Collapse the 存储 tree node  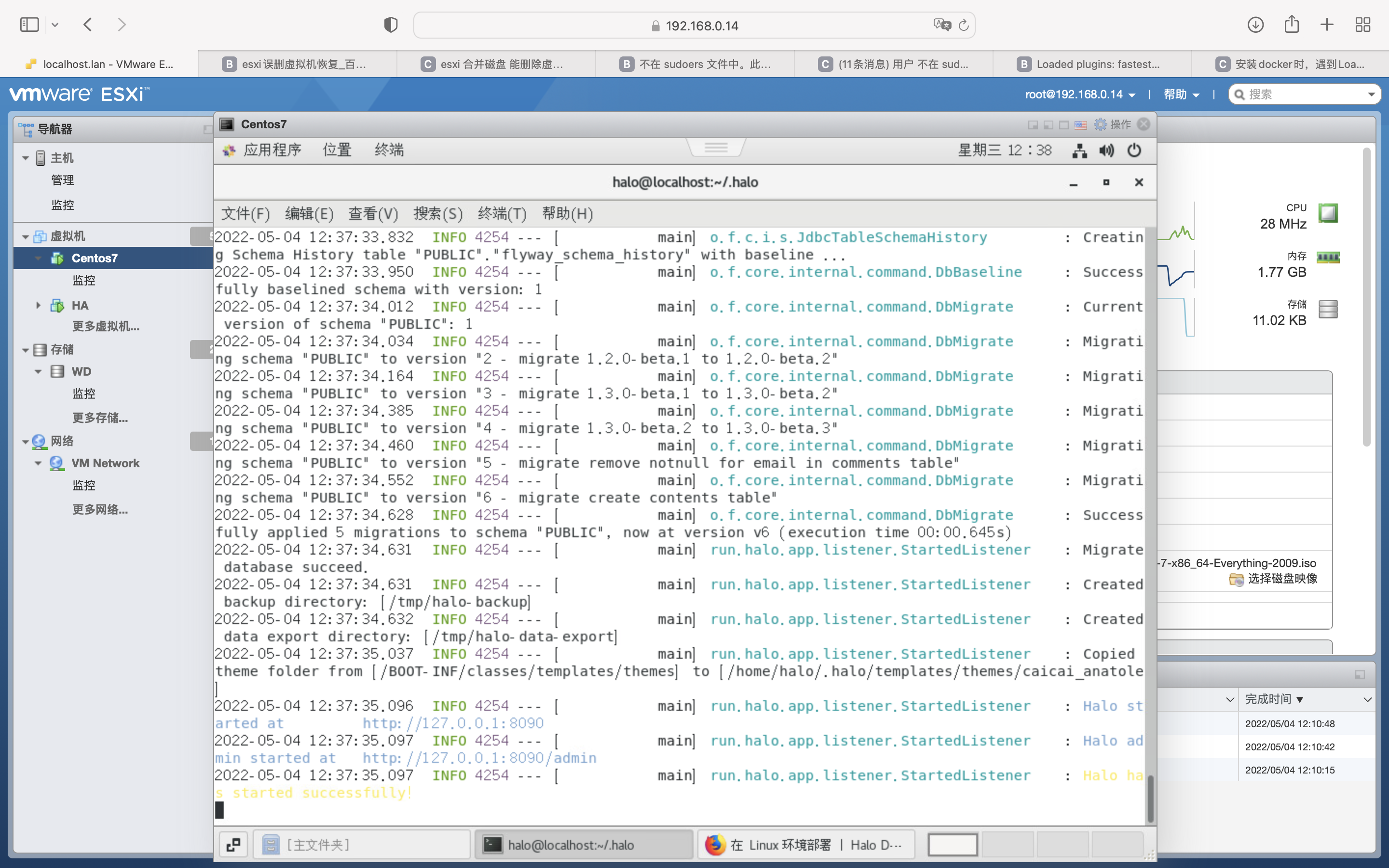point(25,350)
